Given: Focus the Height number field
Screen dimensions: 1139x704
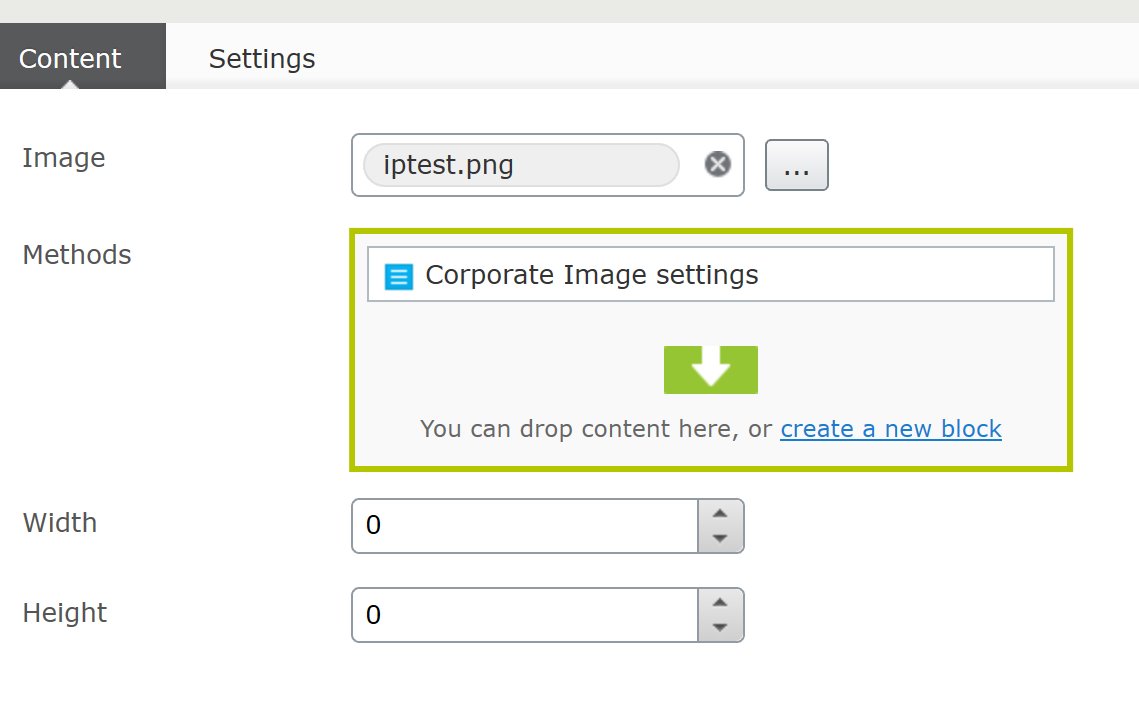Looking at the screenshot, I should (525, 615).
